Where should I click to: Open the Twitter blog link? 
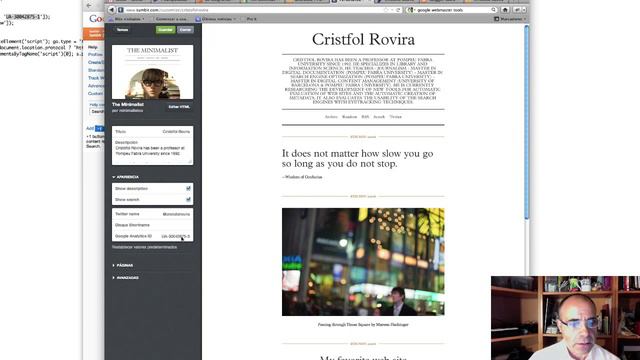tap(396, 117)
